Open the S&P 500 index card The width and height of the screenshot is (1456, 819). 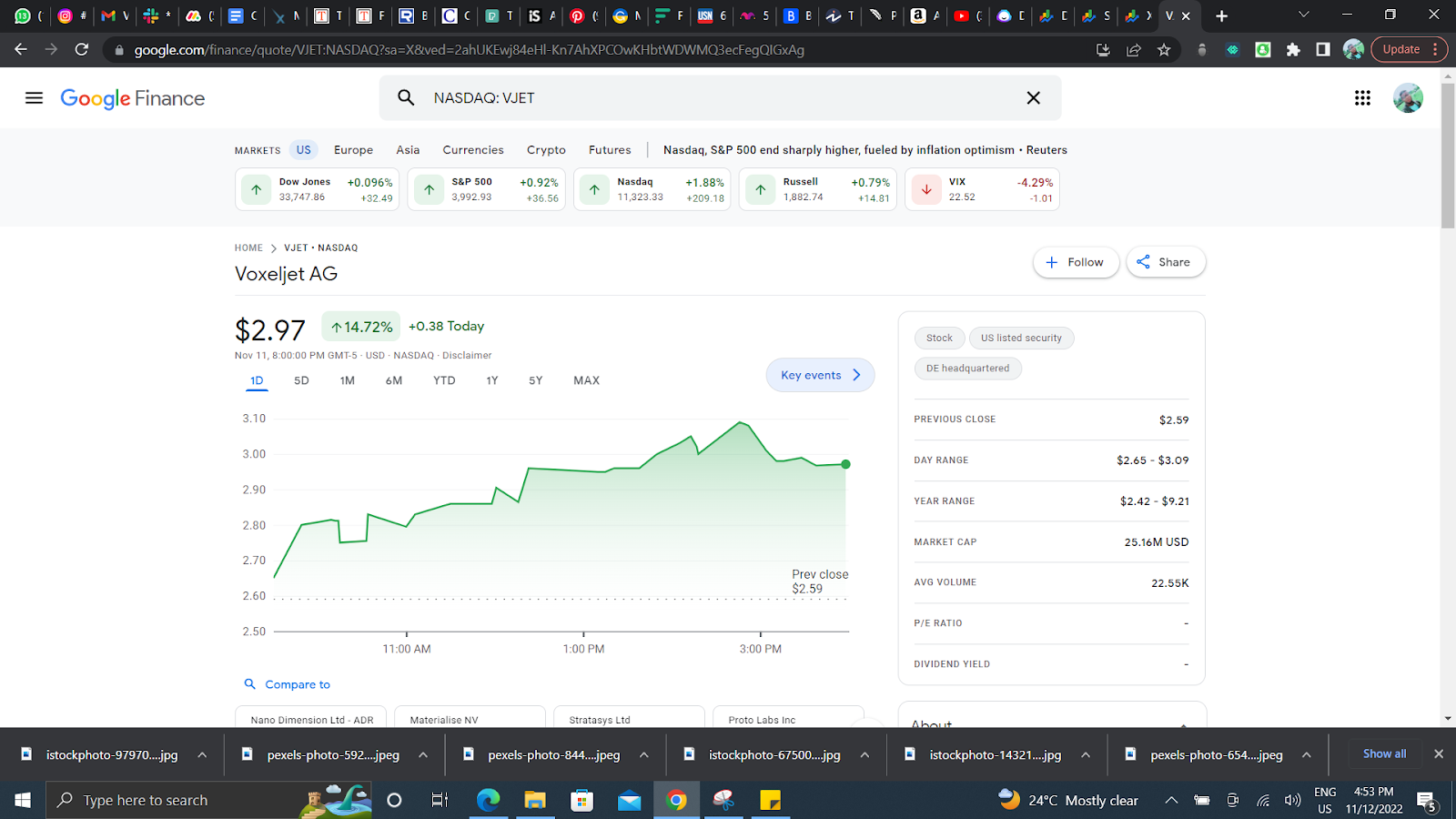pyautogui.click(x=486, y=189)
